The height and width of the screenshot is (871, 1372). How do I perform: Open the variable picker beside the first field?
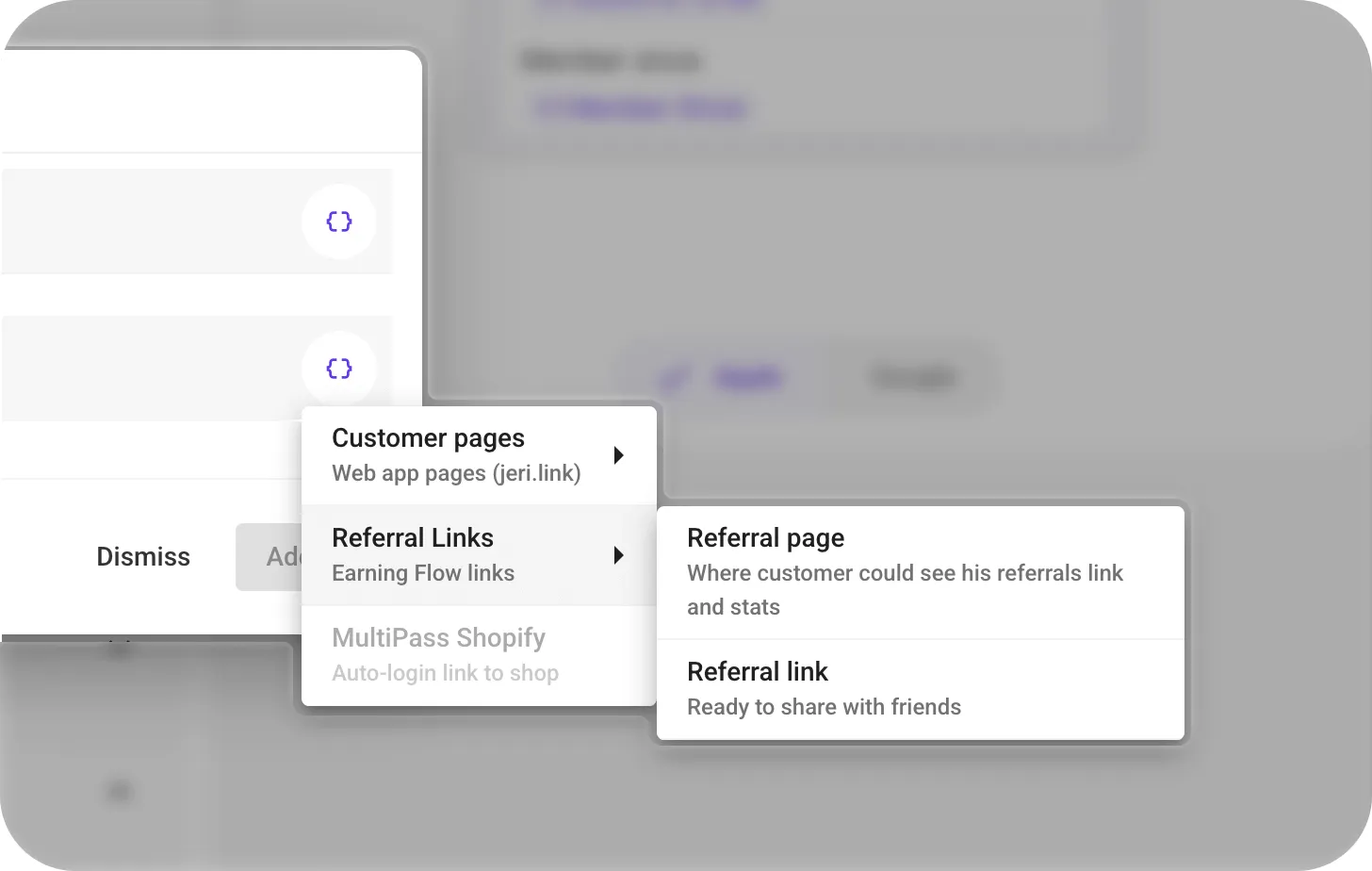click(339, 221)
